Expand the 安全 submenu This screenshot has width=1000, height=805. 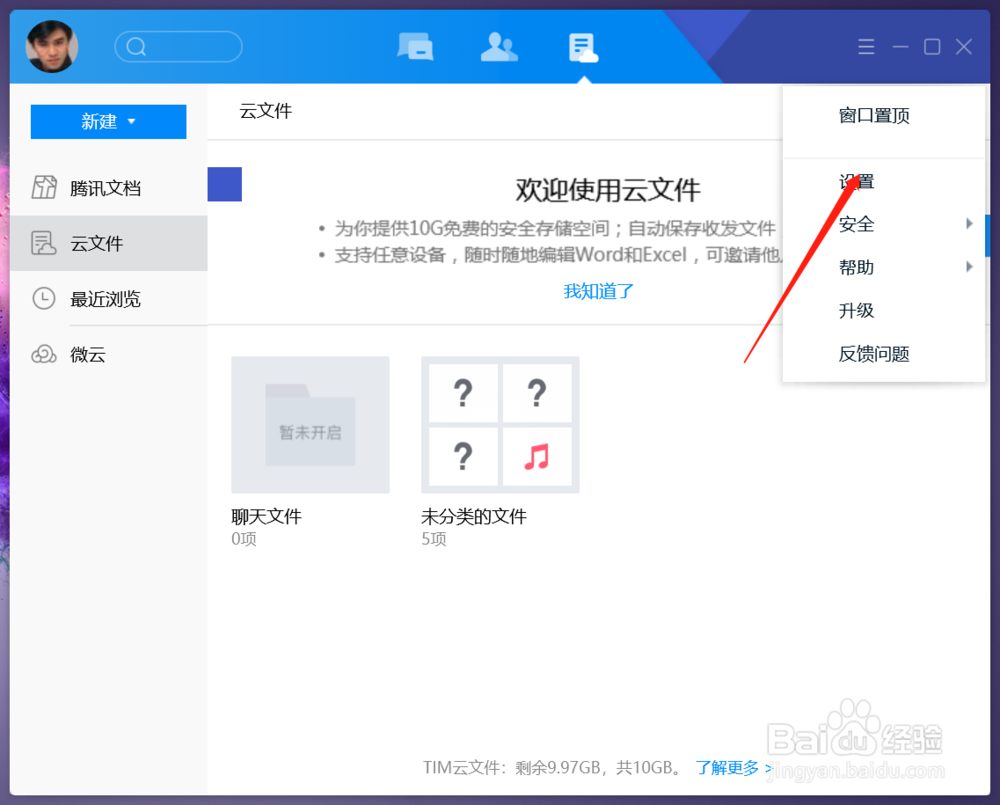point(856,224)
